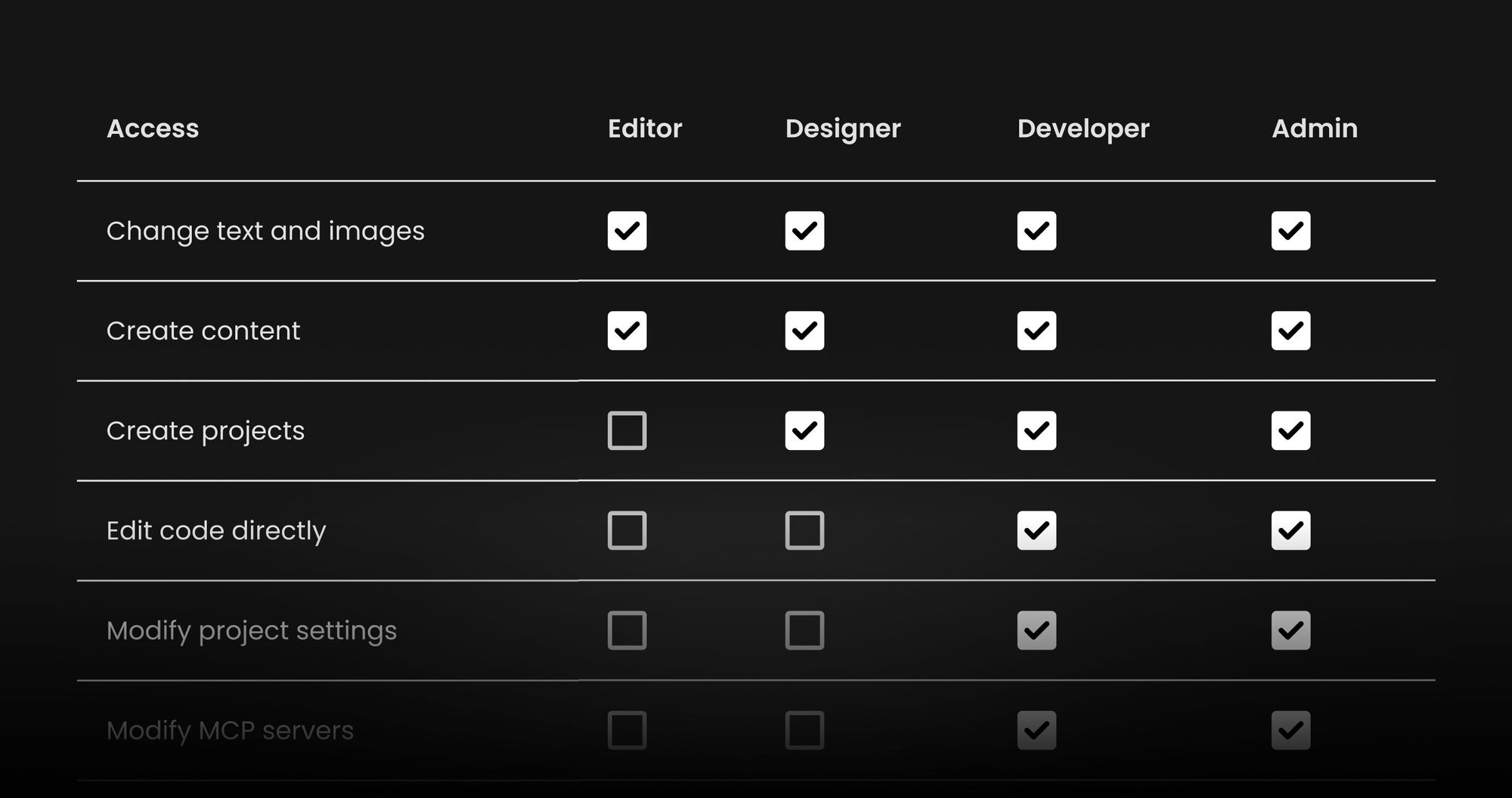Toggle Developer checkbox for Create content
1512x798 pixels.
1036,331
